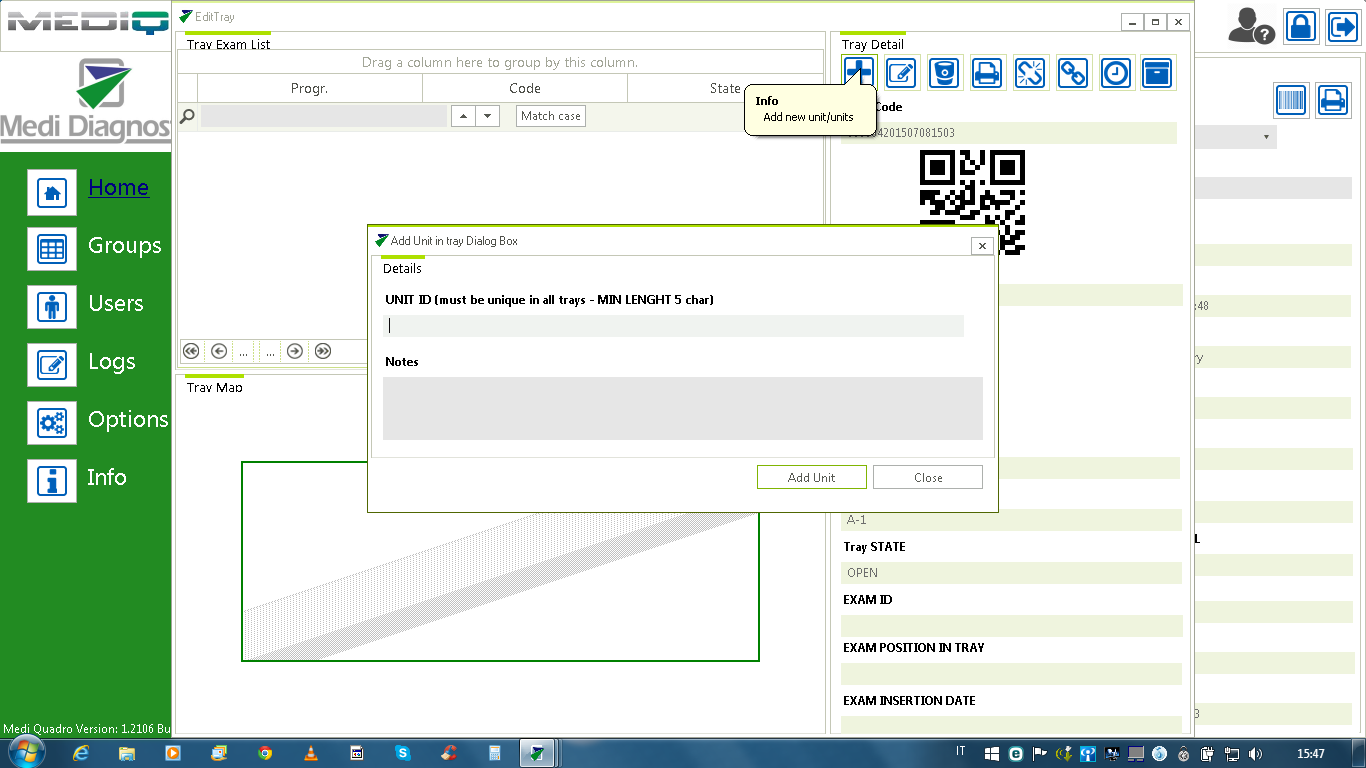This screenshot has height=768, width=1366.
Task: Click the bucket/delete icon in Tray Detail toolbar
Action: pos(945,72)
